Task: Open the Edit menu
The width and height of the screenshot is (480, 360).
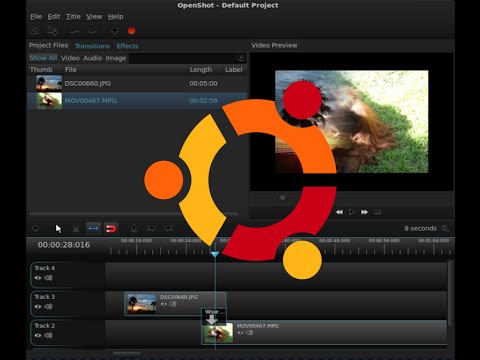Action: click(x=54, y=17)
